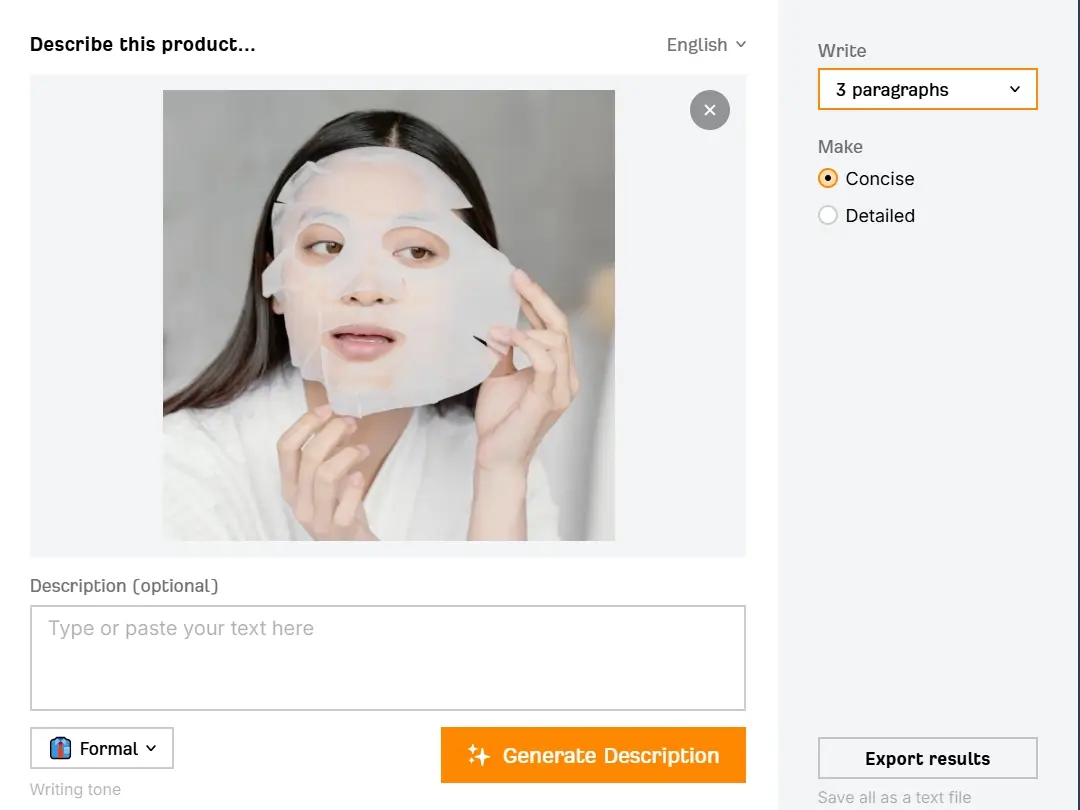Screen dimensions: 1080x810
Task: Click the small chevron after Formal
Action: pyautogui.click(x=152, y=749)
